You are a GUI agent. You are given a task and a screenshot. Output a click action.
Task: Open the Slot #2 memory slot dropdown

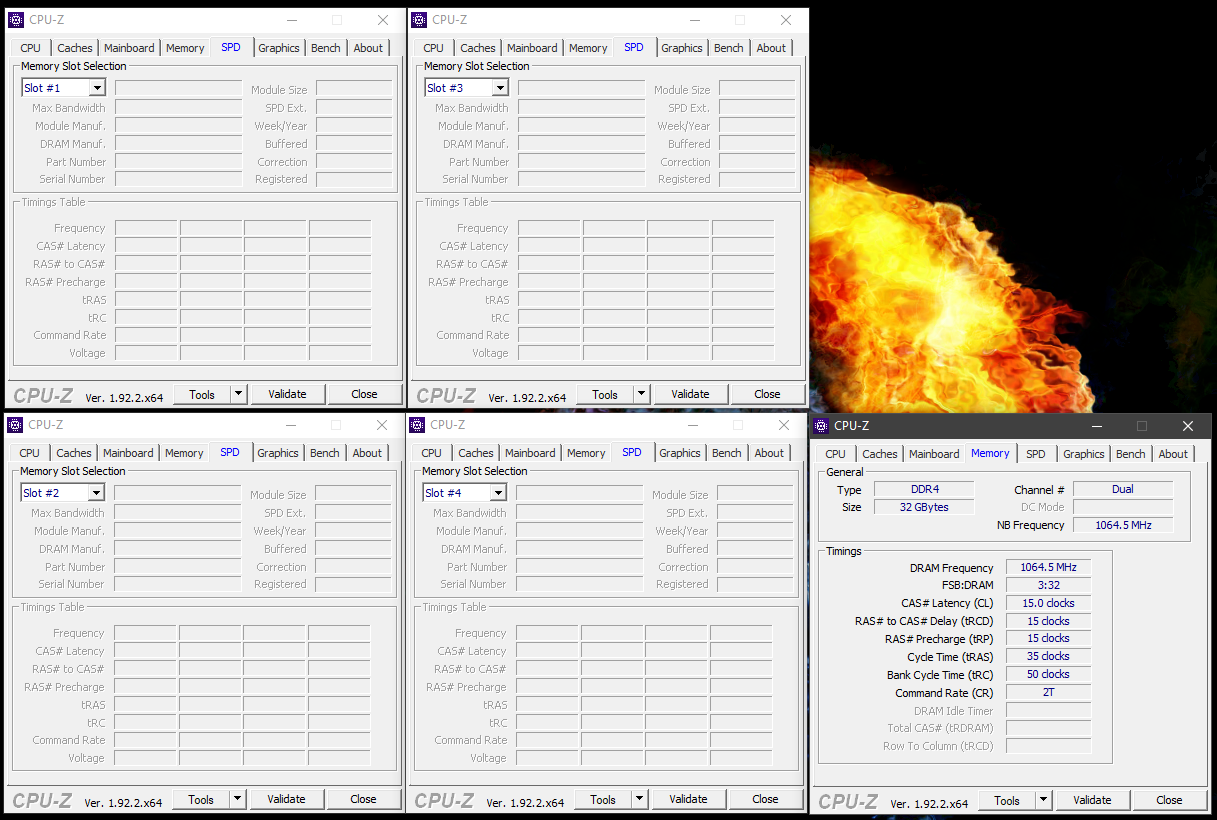click(96, 493)
